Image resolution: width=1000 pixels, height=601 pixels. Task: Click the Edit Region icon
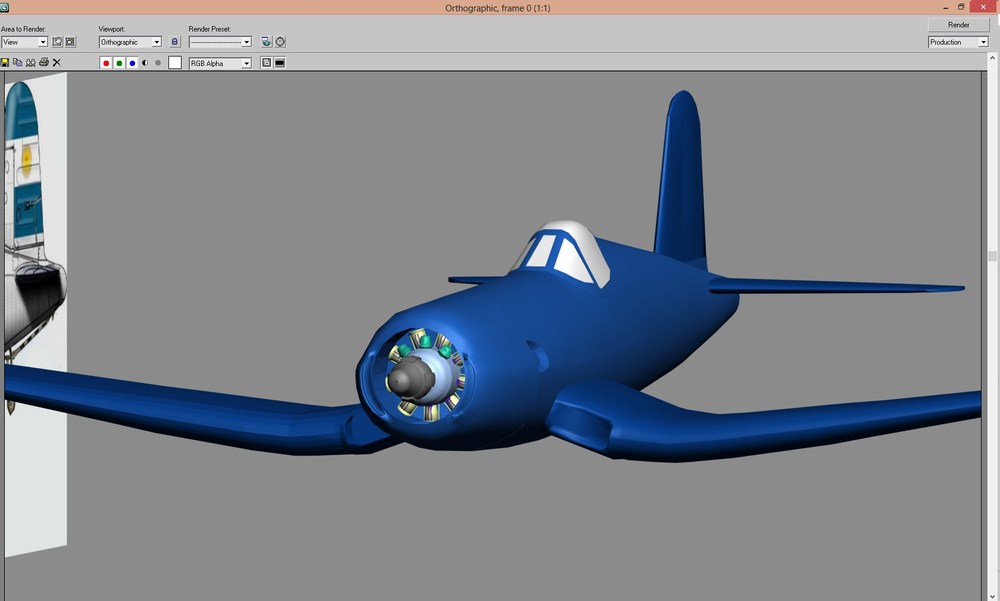click(x=57, y=42)
